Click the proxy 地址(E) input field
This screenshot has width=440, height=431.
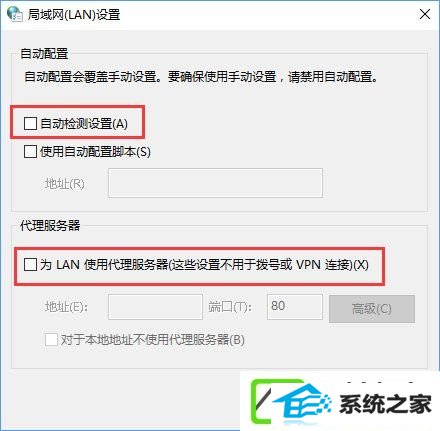pyautogui.click(x=155, y=307)
